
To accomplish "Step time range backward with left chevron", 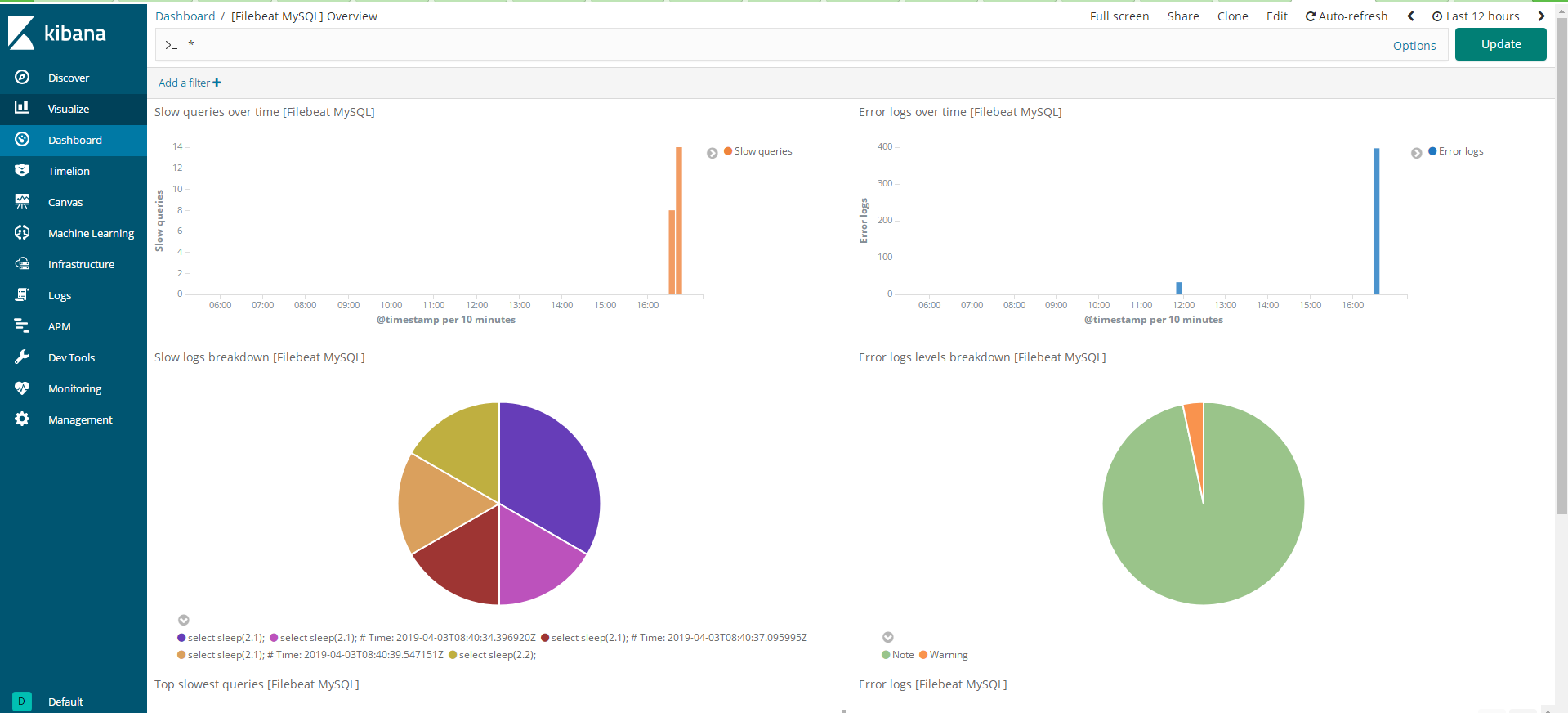I will point(1410,16).
